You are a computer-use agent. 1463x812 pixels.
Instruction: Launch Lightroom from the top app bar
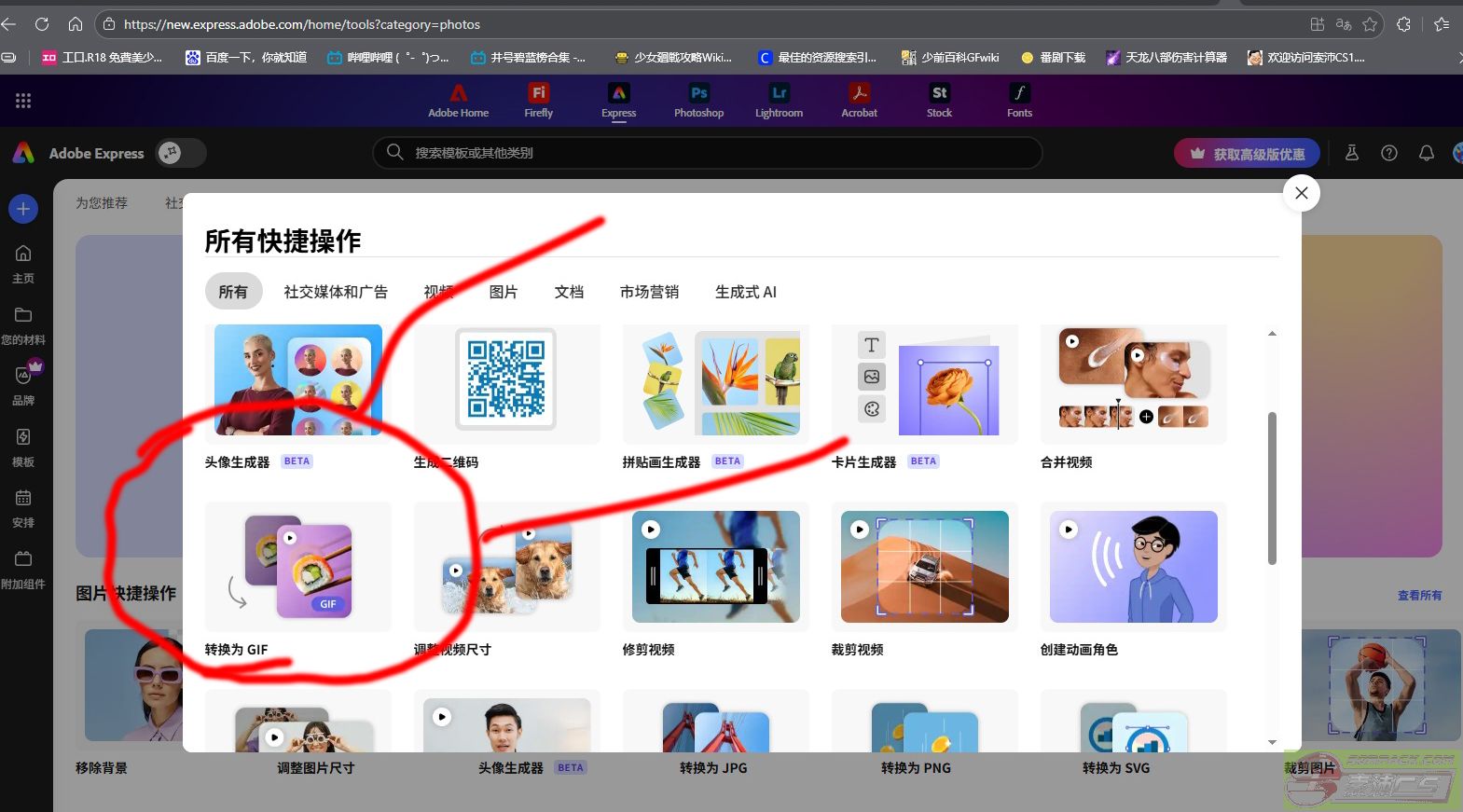779,101
